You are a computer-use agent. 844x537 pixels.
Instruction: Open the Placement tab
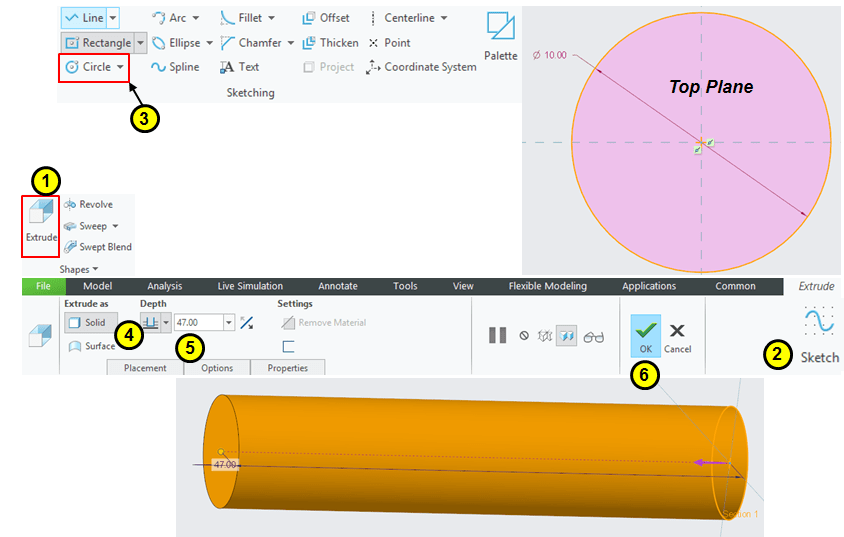click(145, 368)
